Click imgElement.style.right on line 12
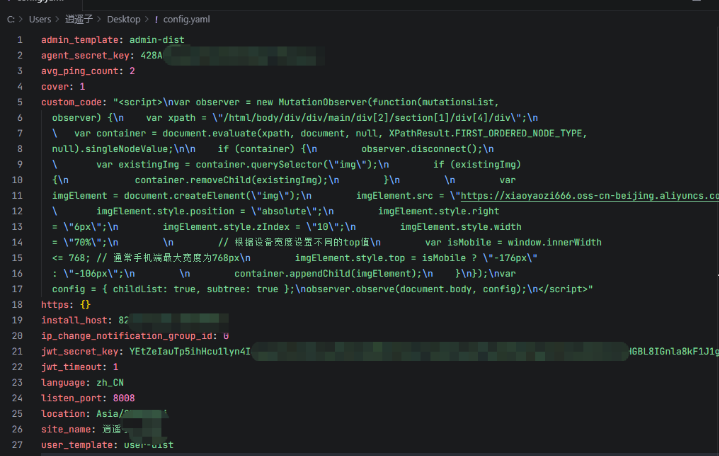Viewport: 719px width, 456px height. pos(439,211)
